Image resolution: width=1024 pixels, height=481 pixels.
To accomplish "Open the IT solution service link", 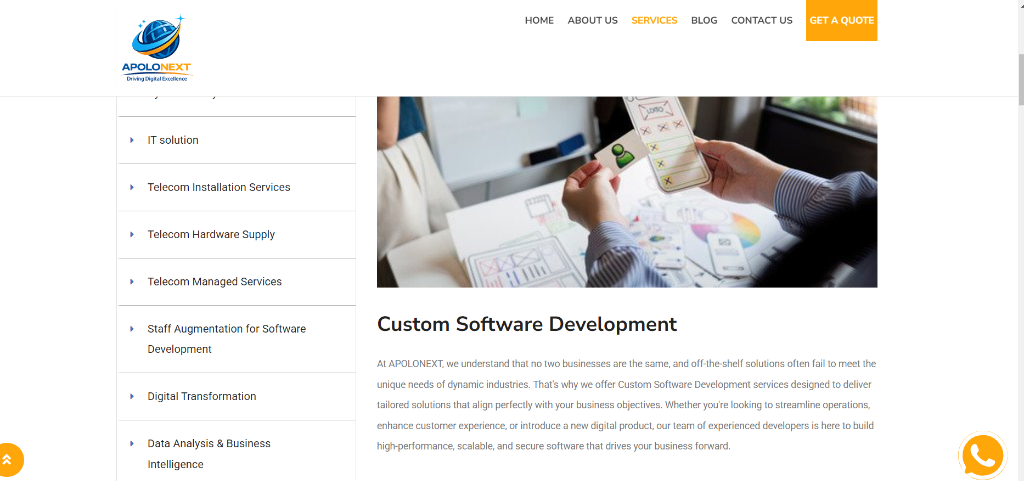I will click(x=173, y=140).
